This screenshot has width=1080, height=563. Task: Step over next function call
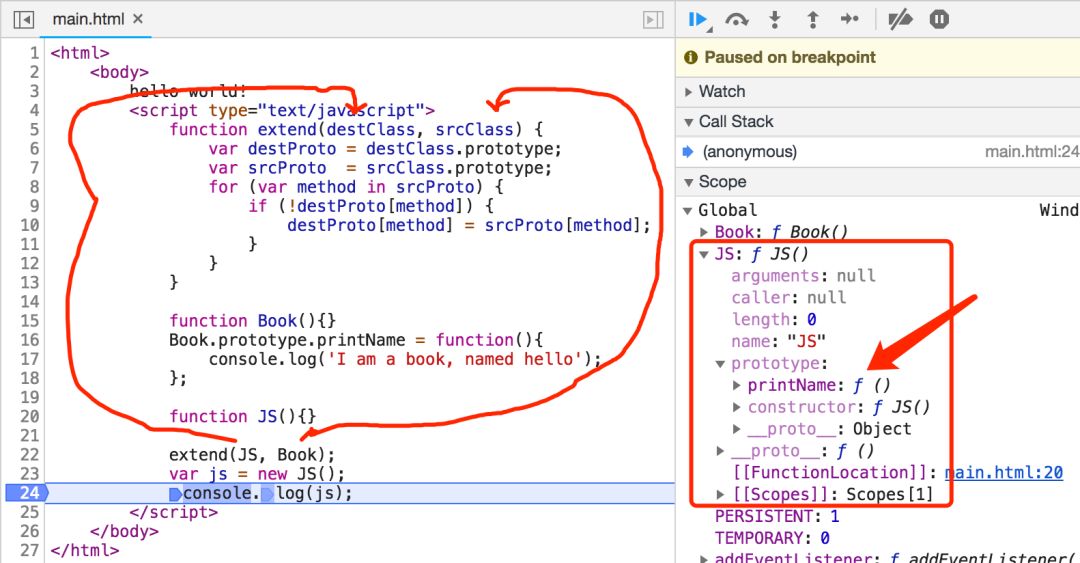737,19
